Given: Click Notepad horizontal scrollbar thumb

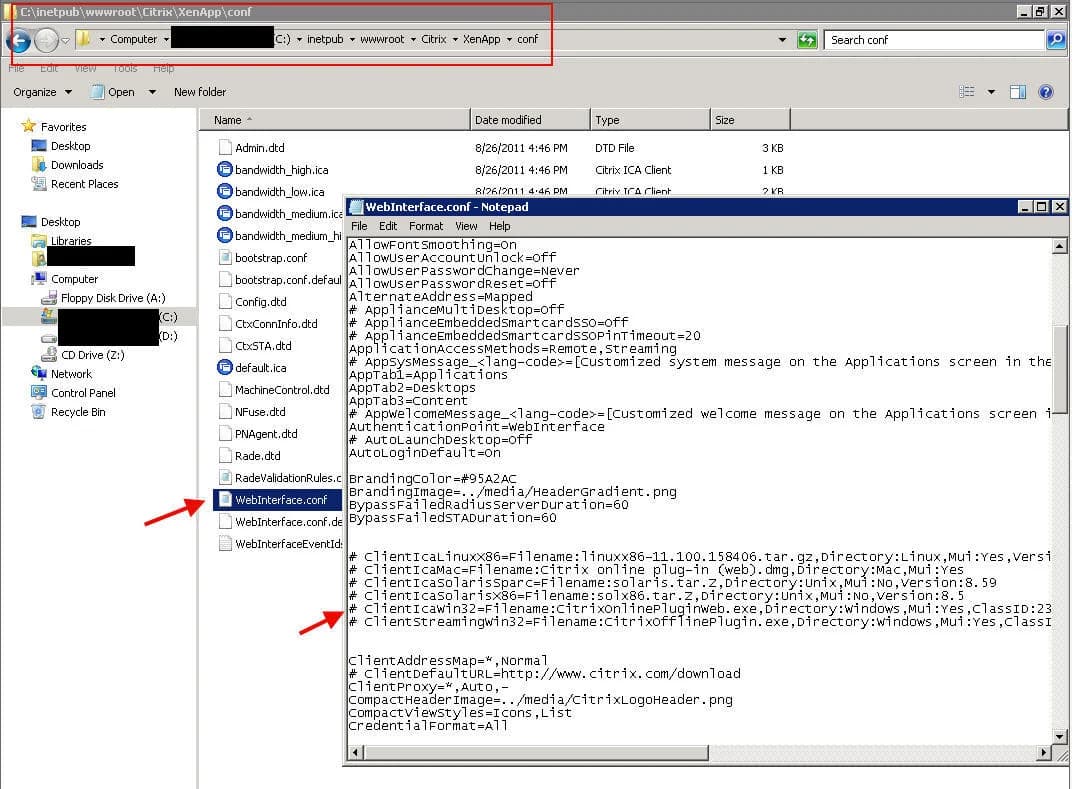Looking at the screenshot, I should pos(536,753).
